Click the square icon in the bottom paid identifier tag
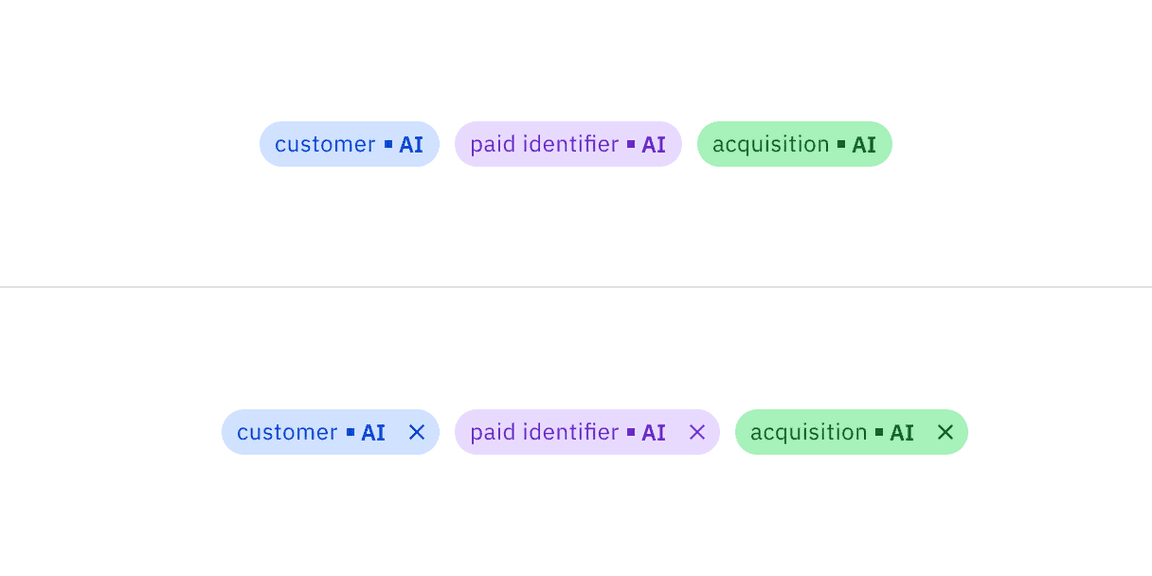The height and width of the screenshot is (576, 1152). tap(631, 433)
